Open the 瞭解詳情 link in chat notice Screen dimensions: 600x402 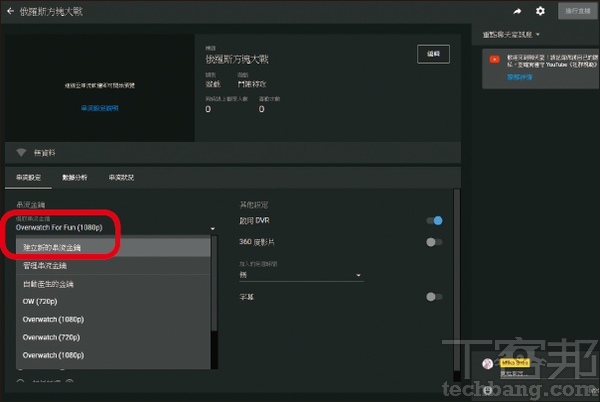coord(519,77)
